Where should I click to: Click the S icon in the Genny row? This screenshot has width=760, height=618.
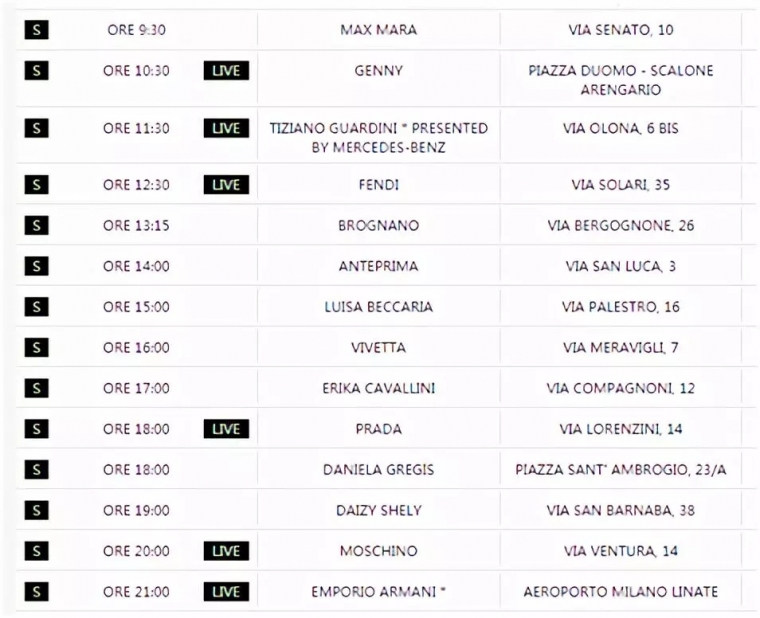[37, 71]
